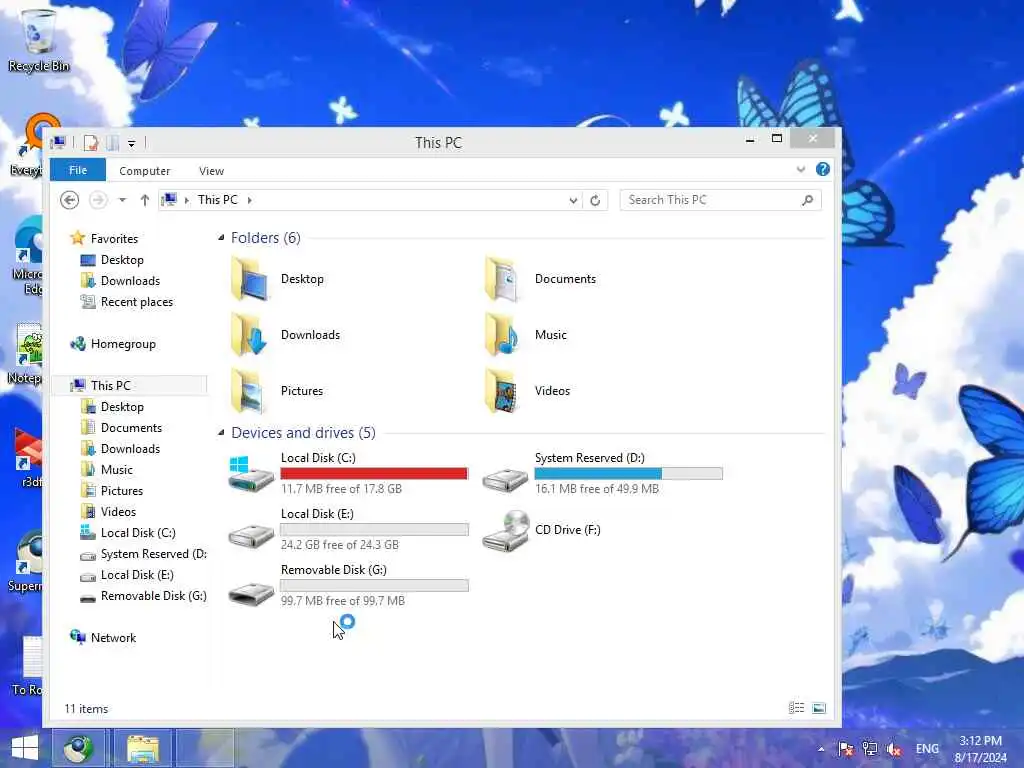Click the Local Disk (E:) capacity bar
The width and height of the screenshot is (1024, 768).
pos(374,530)
